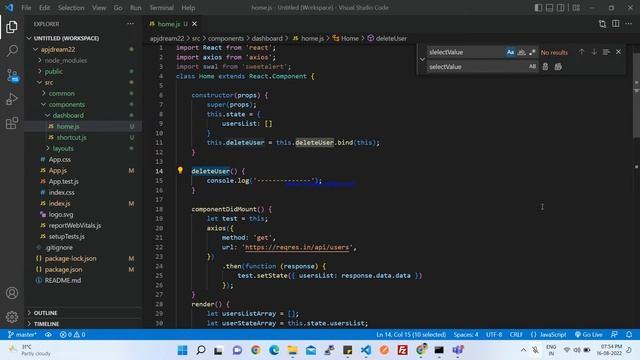Click Spaces: 4 indentation setting
Screen dimensions: 640x360
pos(466,335)
